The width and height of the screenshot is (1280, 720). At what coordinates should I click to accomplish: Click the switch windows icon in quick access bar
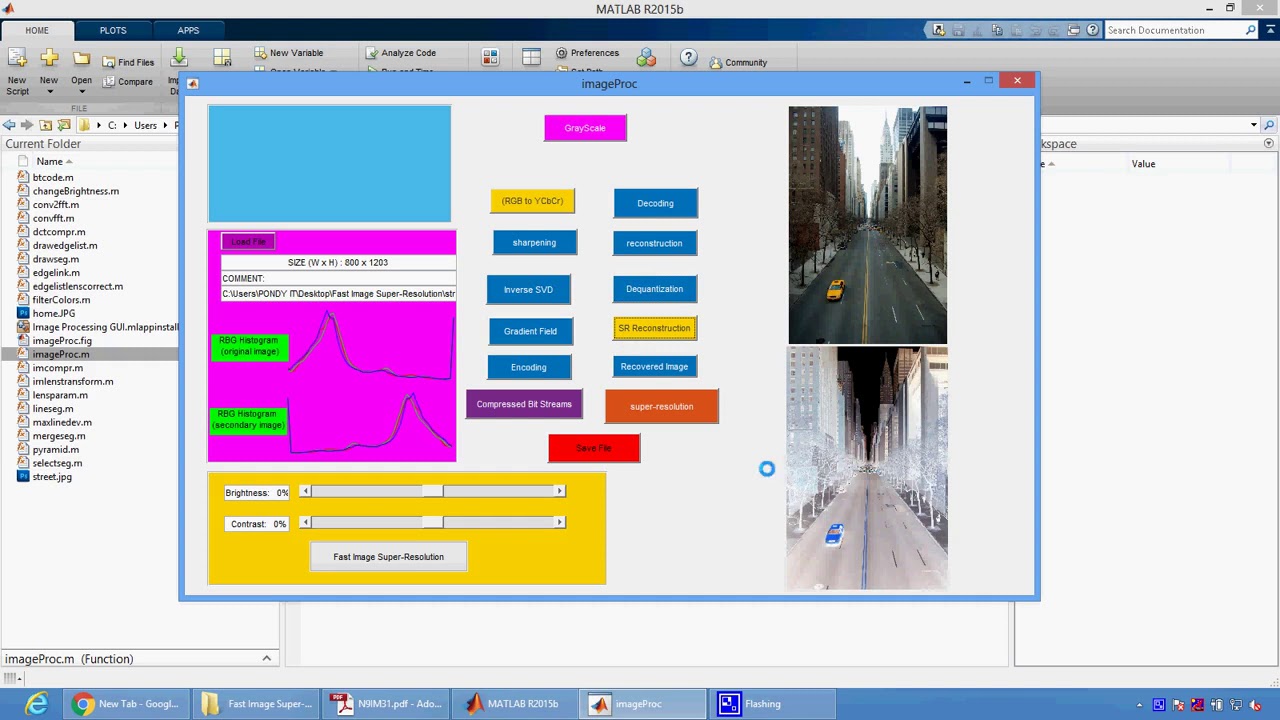click(x=1074, y=30)
